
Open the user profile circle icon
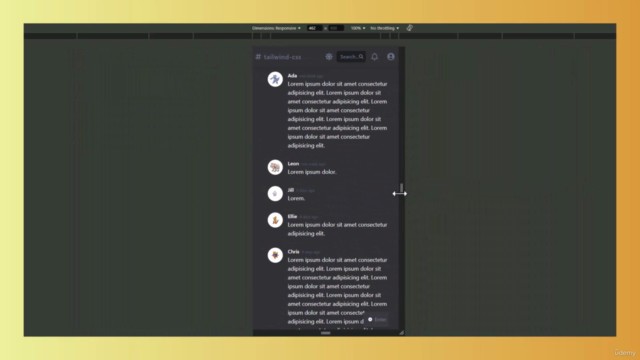point(391,57)
